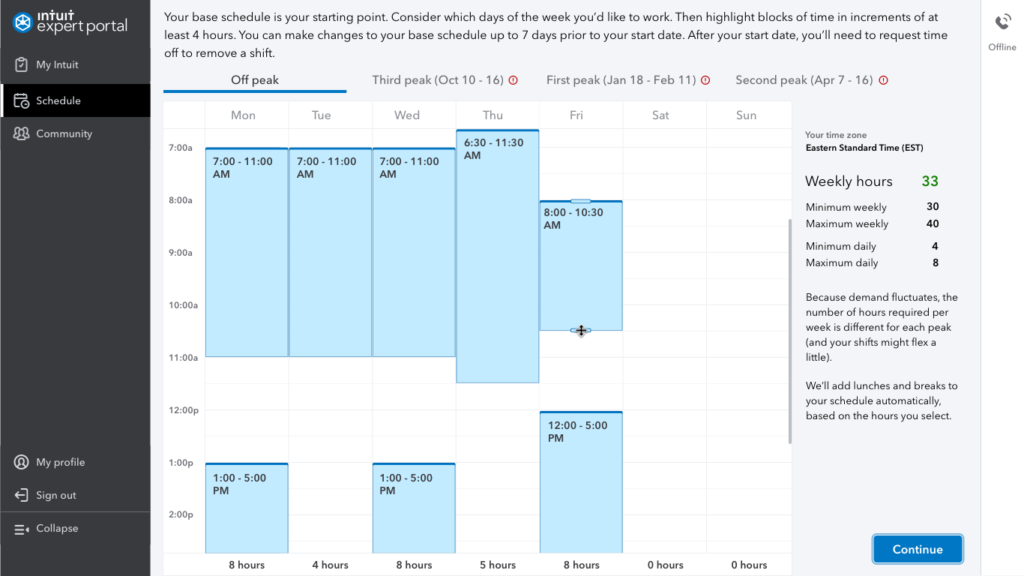Switch to First peak (Jan 18 - Feb 11) tab
Screen dimensions: 1024x576
point(621,80)
